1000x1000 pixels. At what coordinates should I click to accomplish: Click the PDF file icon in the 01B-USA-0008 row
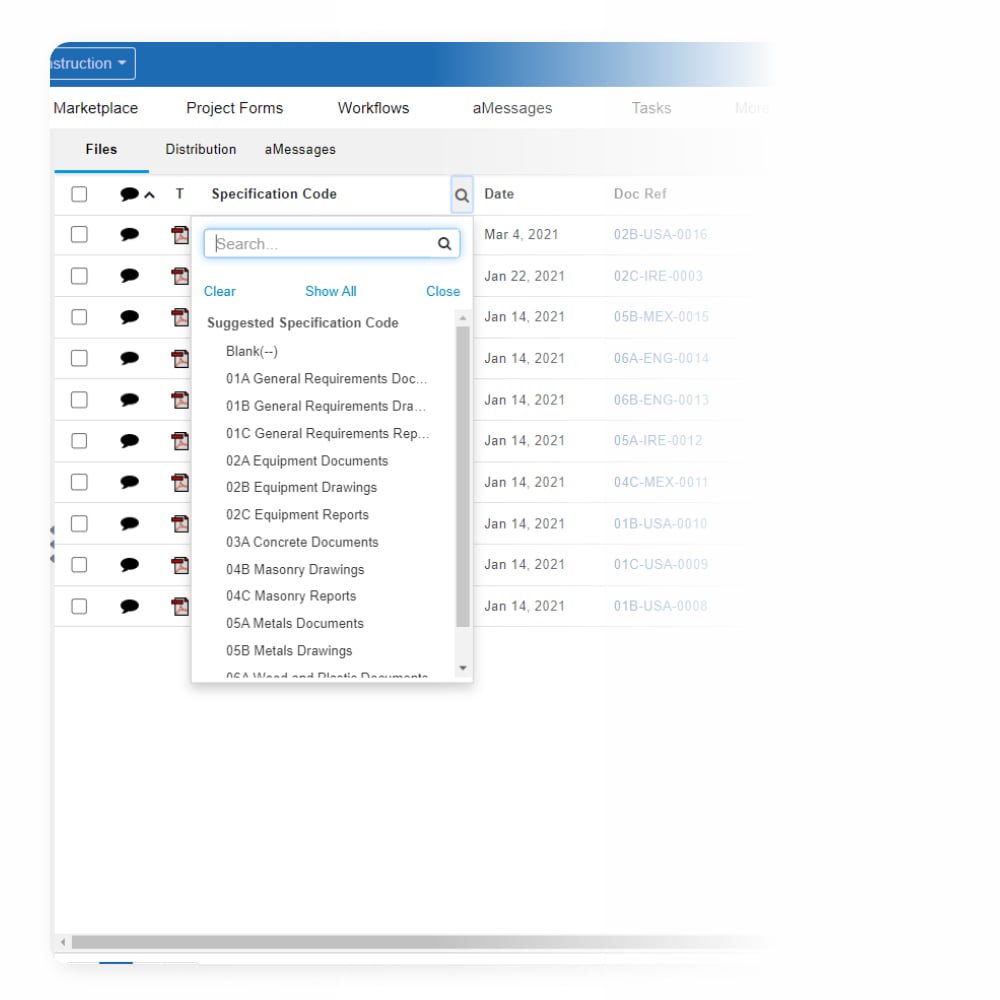(x=180, y=606)
